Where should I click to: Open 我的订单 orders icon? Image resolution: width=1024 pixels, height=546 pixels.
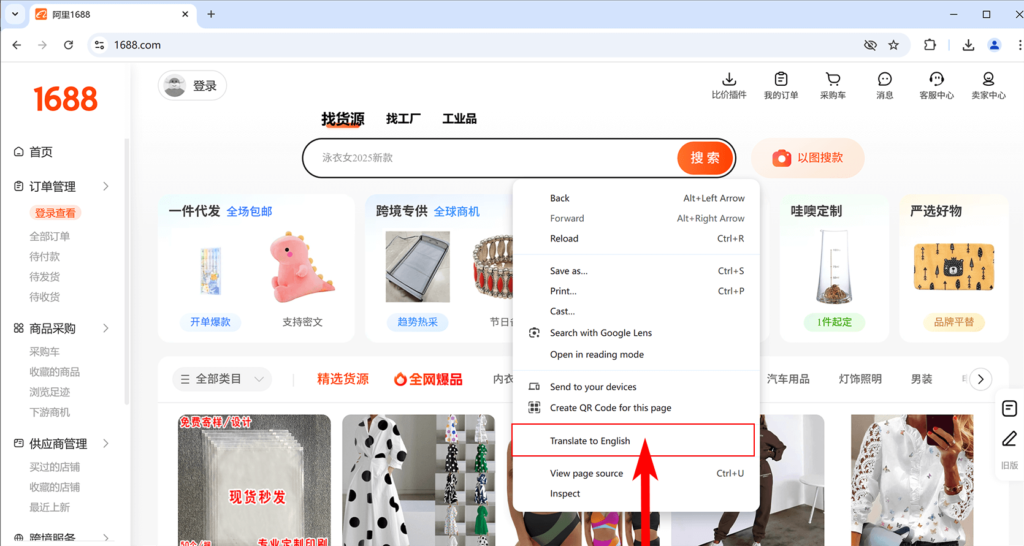click(781, 80)
